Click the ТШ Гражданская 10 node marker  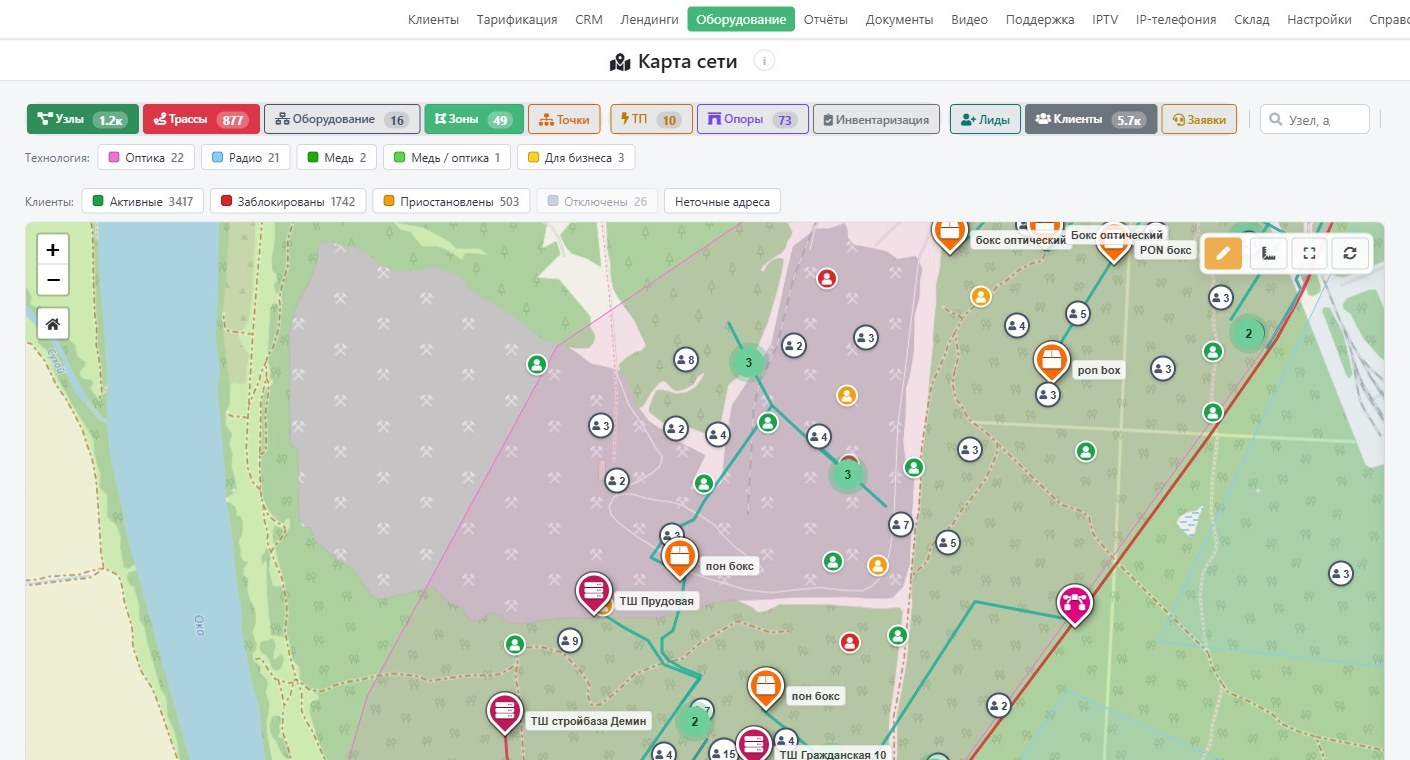tap(753, 745)
